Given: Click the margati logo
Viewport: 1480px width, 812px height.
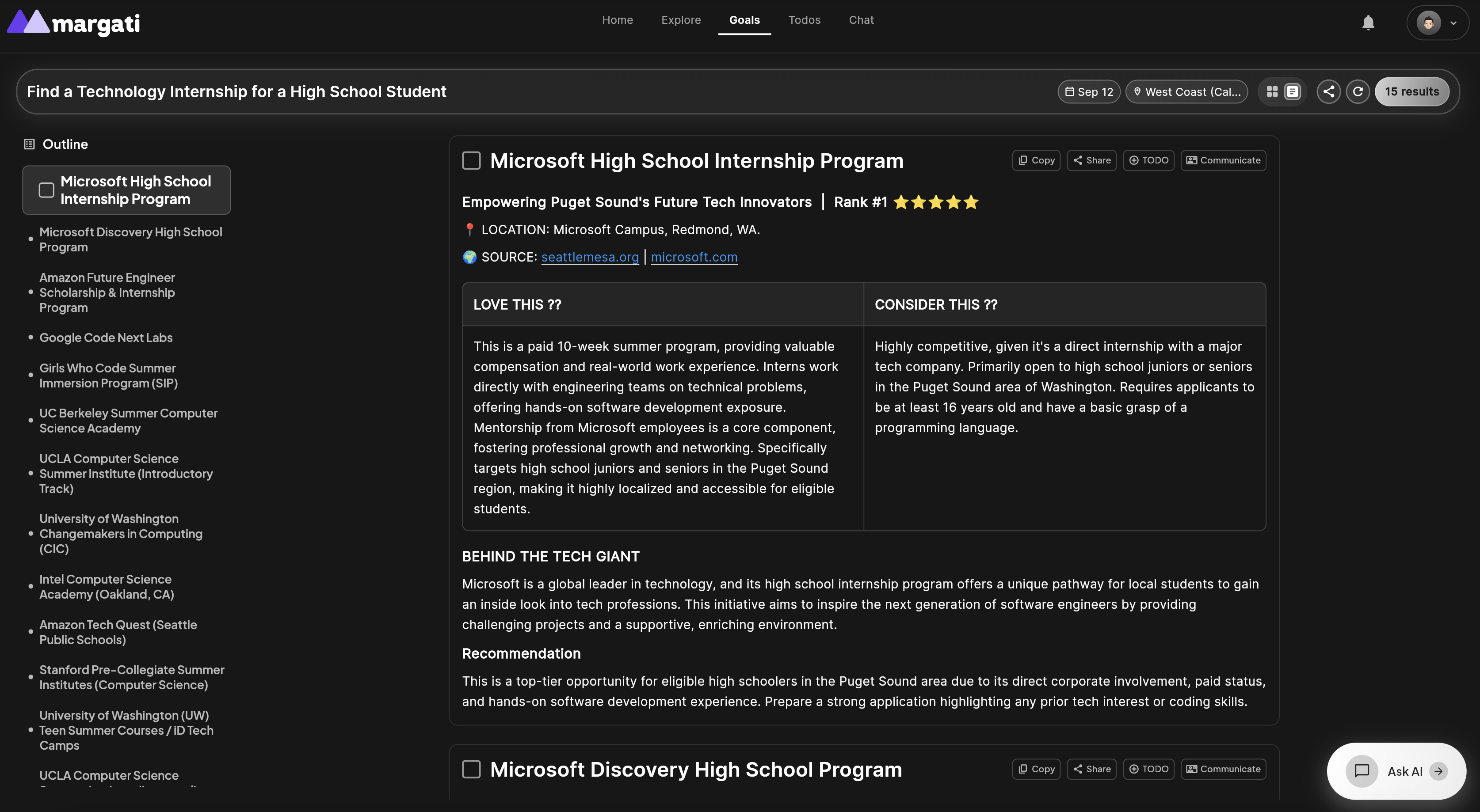Looking at the screenshot, I should (73, 23).
